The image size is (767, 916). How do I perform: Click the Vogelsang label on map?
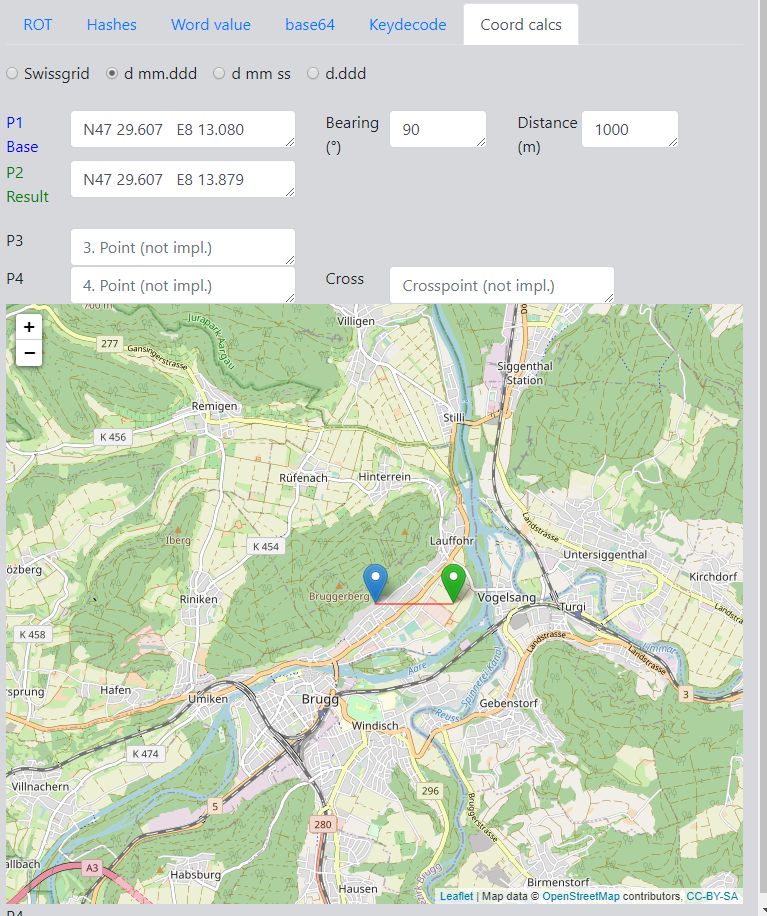tap(506, 598)
